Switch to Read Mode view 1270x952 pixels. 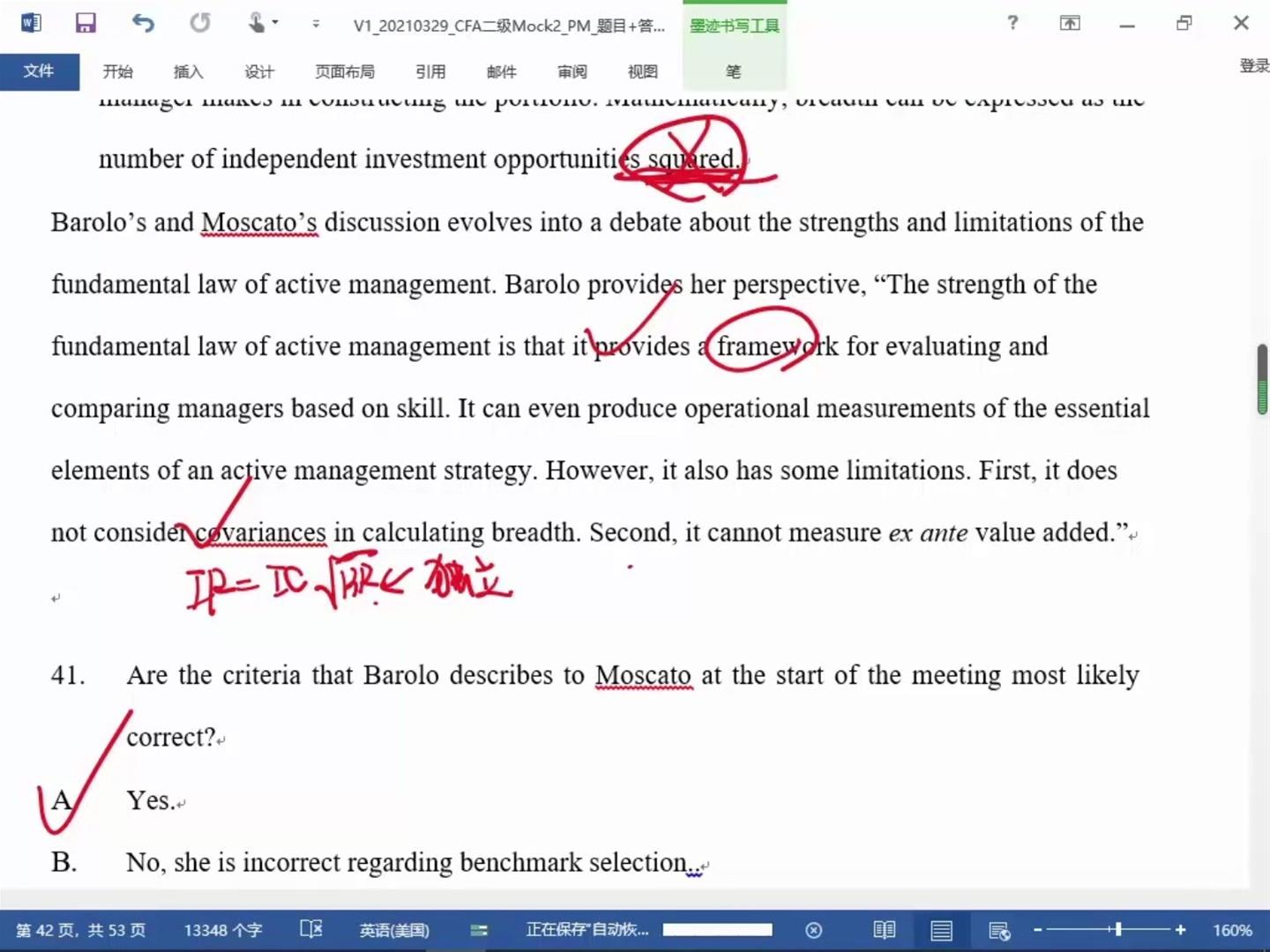884,930
